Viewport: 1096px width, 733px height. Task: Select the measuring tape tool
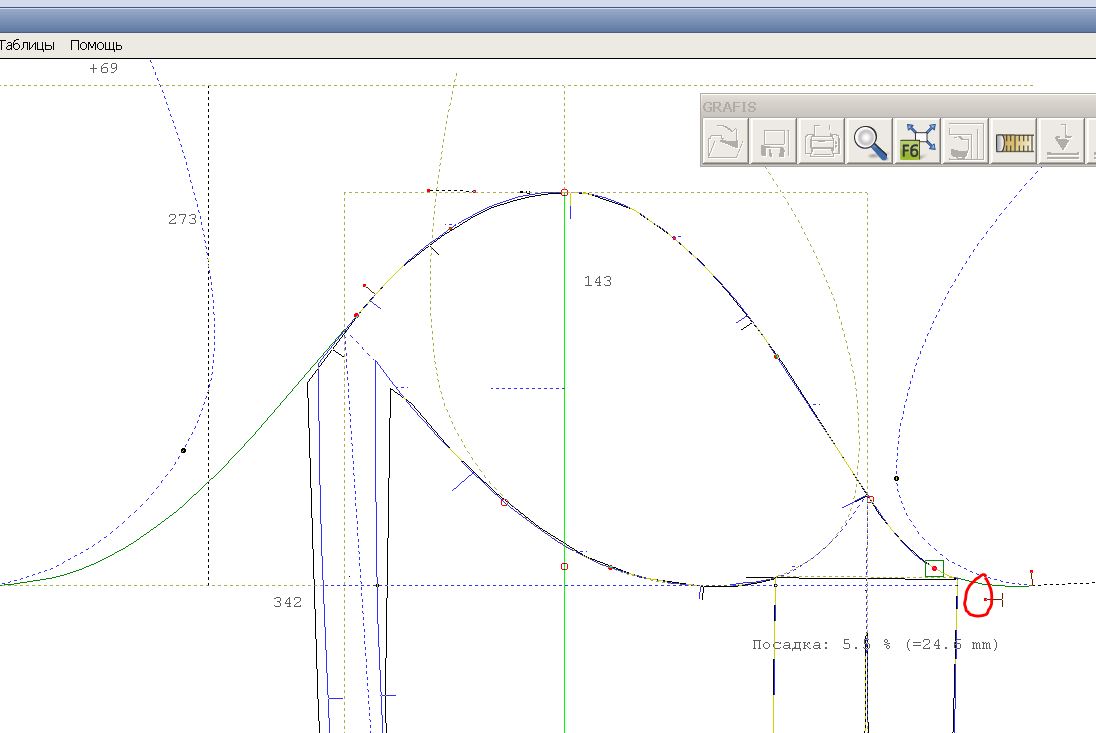coord(1014,141)
